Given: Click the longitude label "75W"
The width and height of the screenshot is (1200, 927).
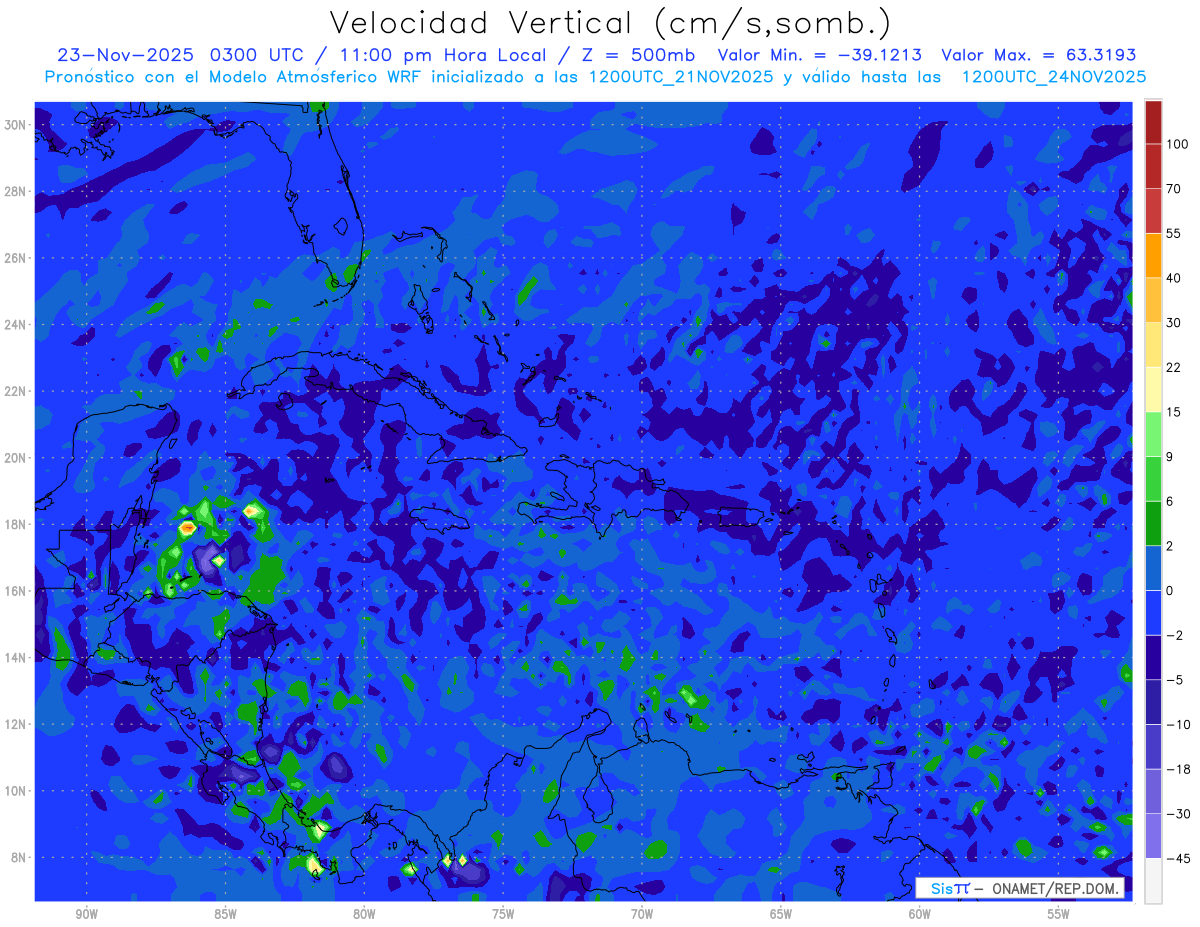Looking at the screenshot, I should [x=503, y=915].
